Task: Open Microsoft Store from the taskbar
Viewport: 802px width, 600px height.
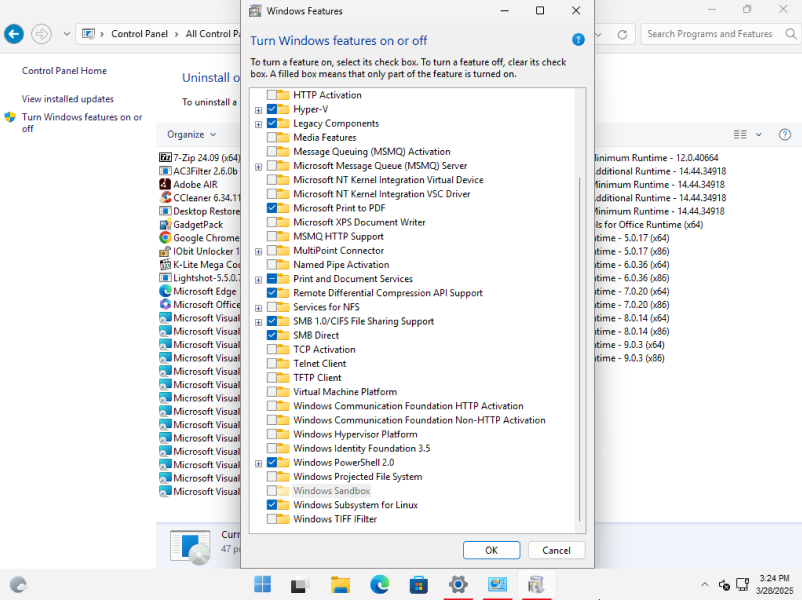Action: point(418,584)
